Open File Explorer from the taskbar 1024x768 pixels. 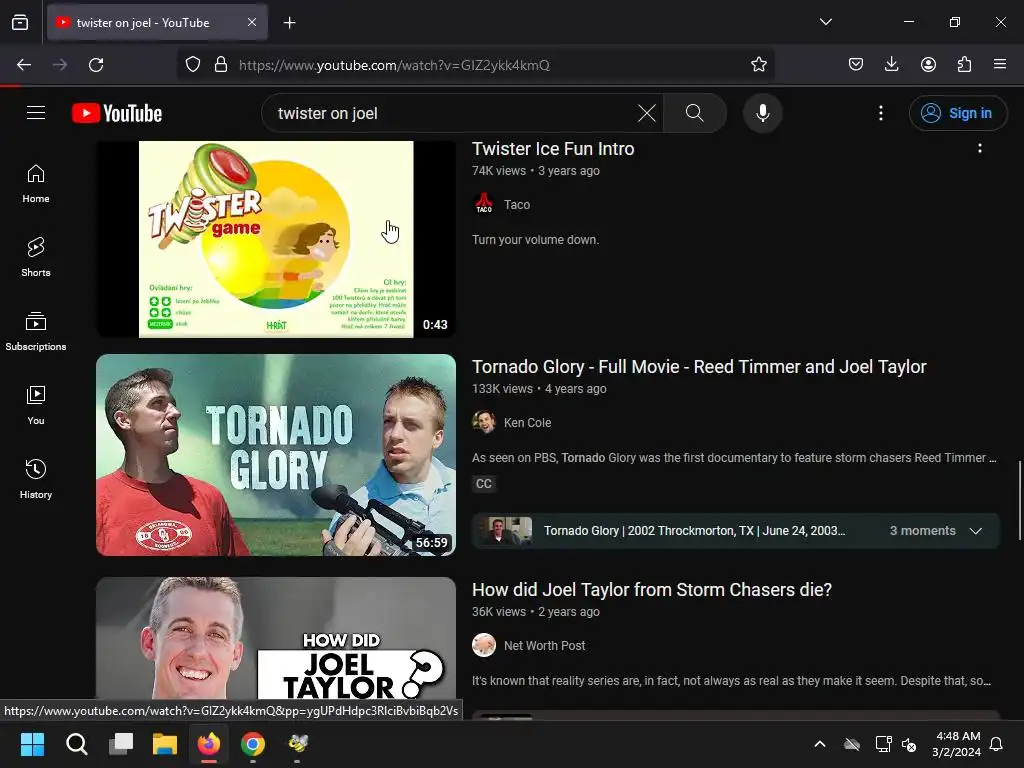[165, 744]
